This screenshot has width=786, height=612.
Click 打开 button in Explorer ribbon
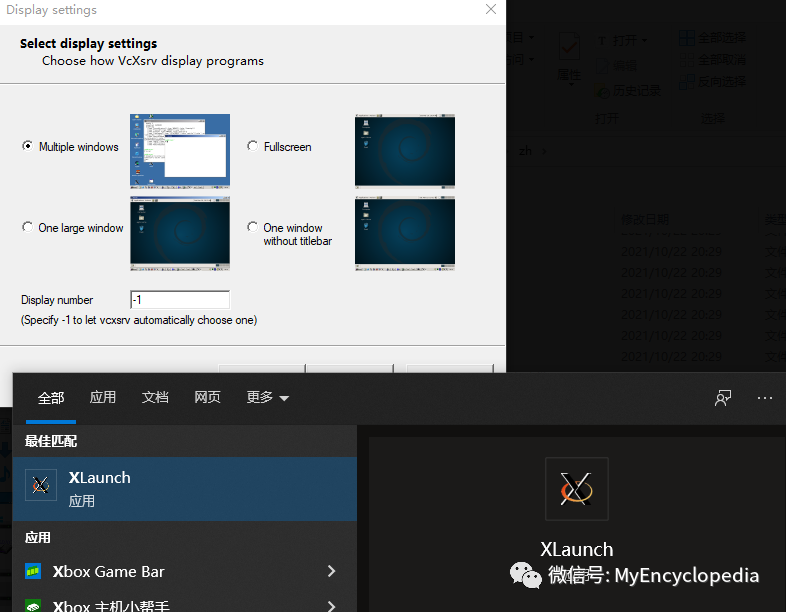coord(622,40)
